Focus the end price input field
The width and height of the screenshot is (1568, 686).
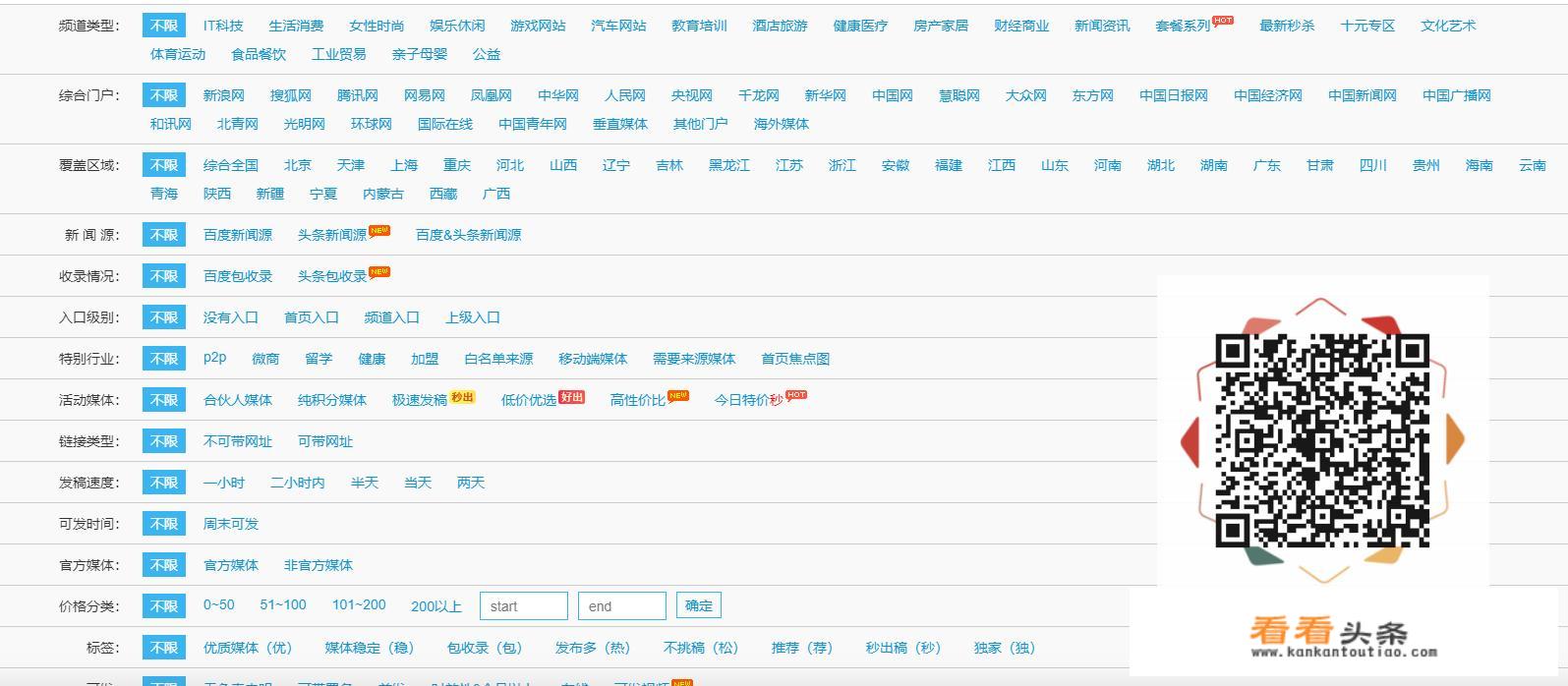[x=622, y=605]
